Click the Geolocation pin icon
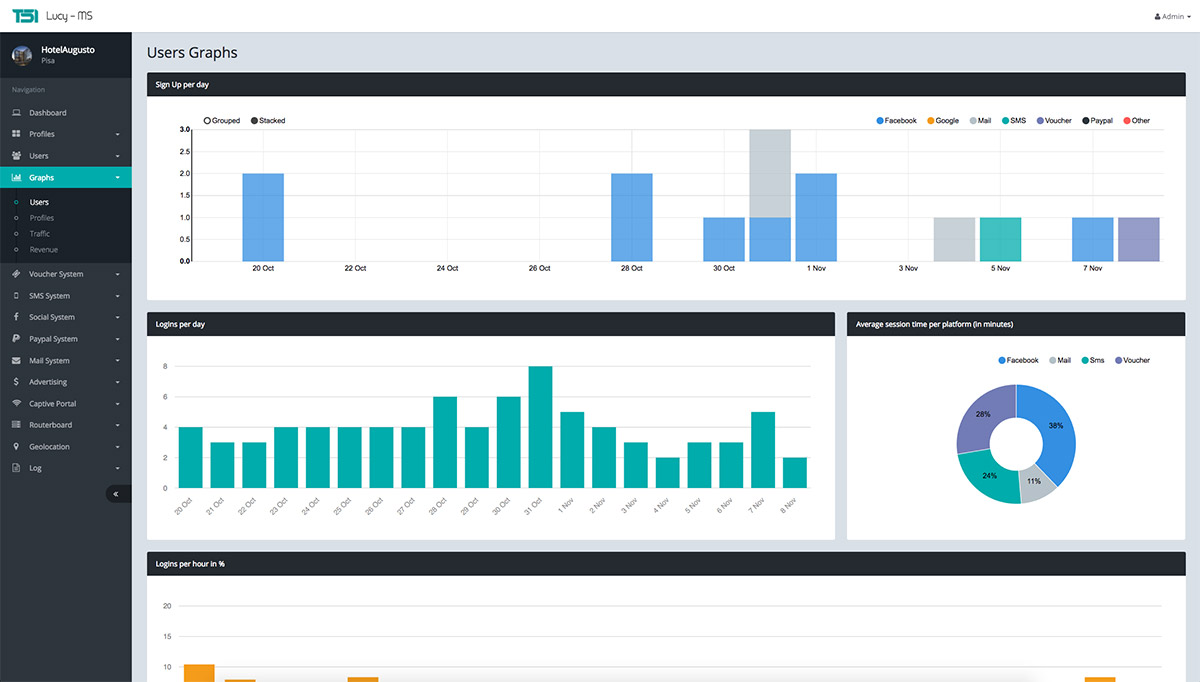Image resolution: width=1200 pixels, height=682 pixels. click(17, 447)
